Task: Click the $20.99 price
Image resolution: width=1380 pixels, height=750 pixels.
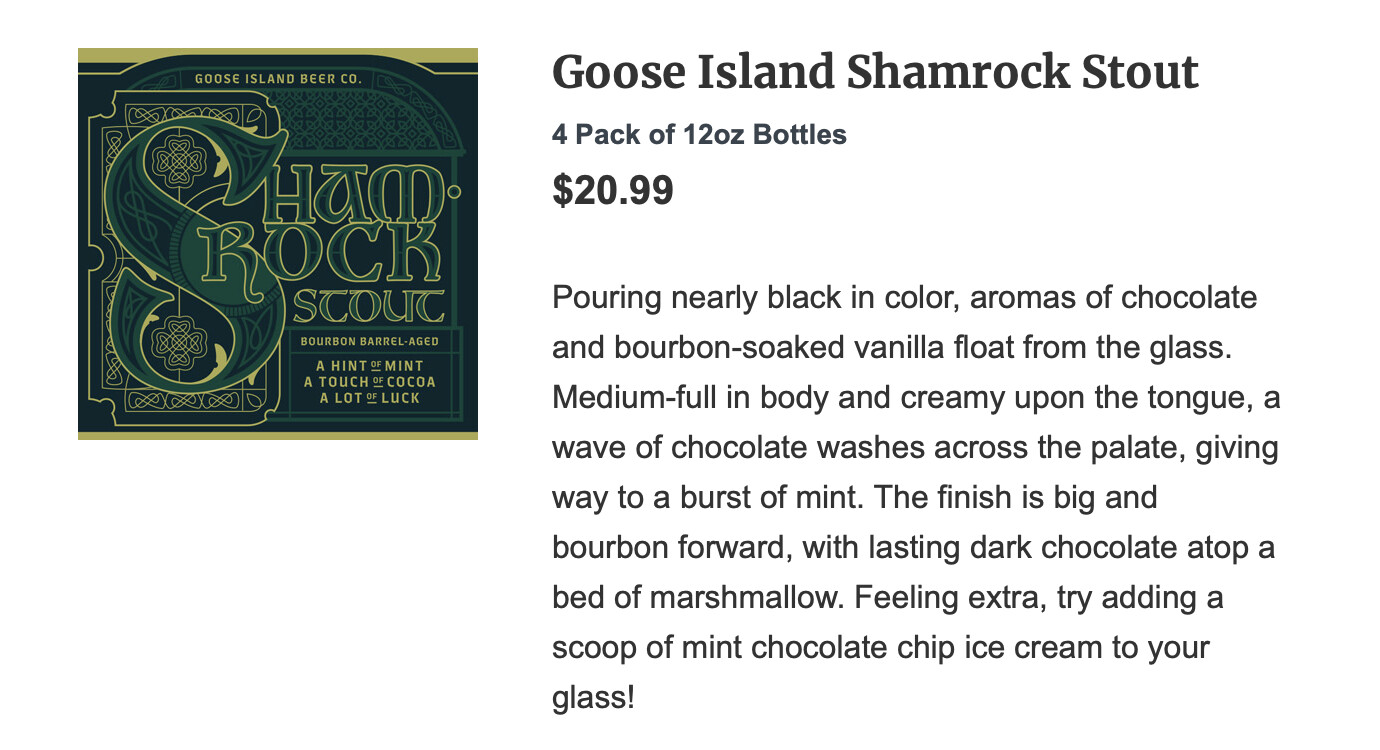Action: 612,190
